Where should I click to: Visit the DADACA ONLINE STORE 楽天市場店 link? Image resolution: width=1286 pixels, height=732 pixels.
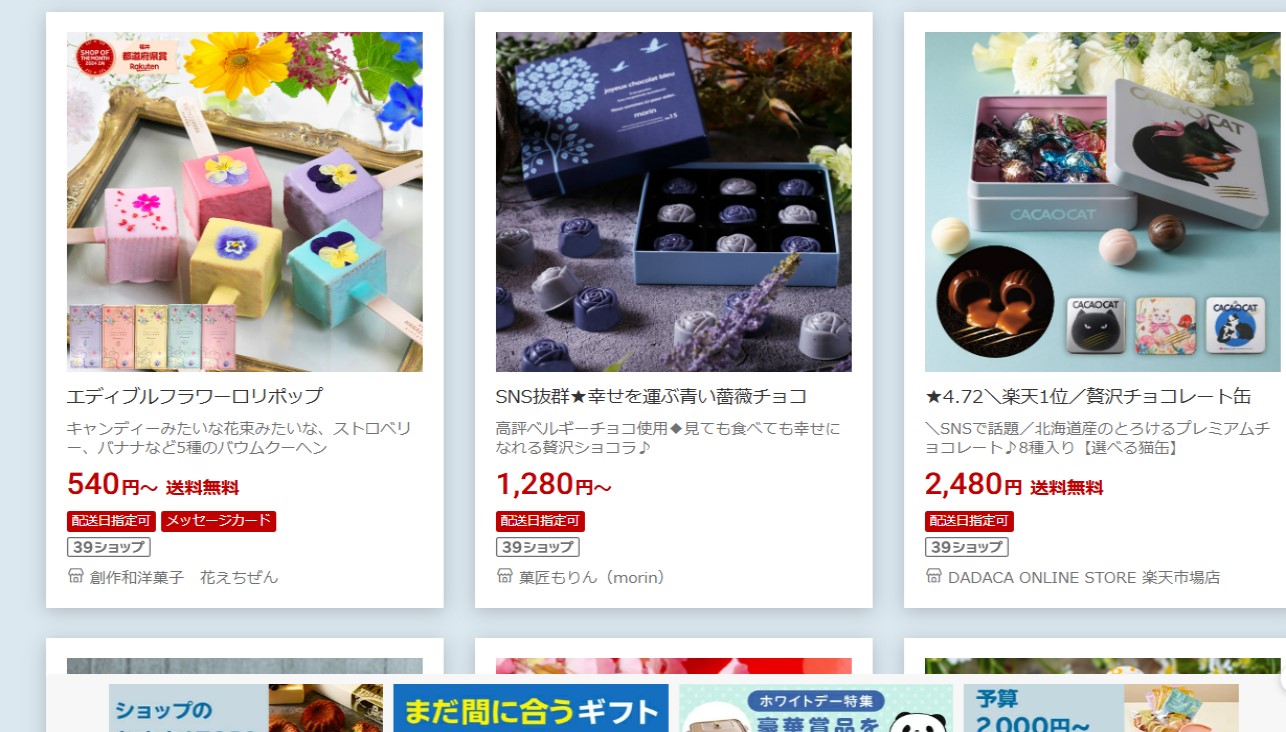tap(1084, 577)
